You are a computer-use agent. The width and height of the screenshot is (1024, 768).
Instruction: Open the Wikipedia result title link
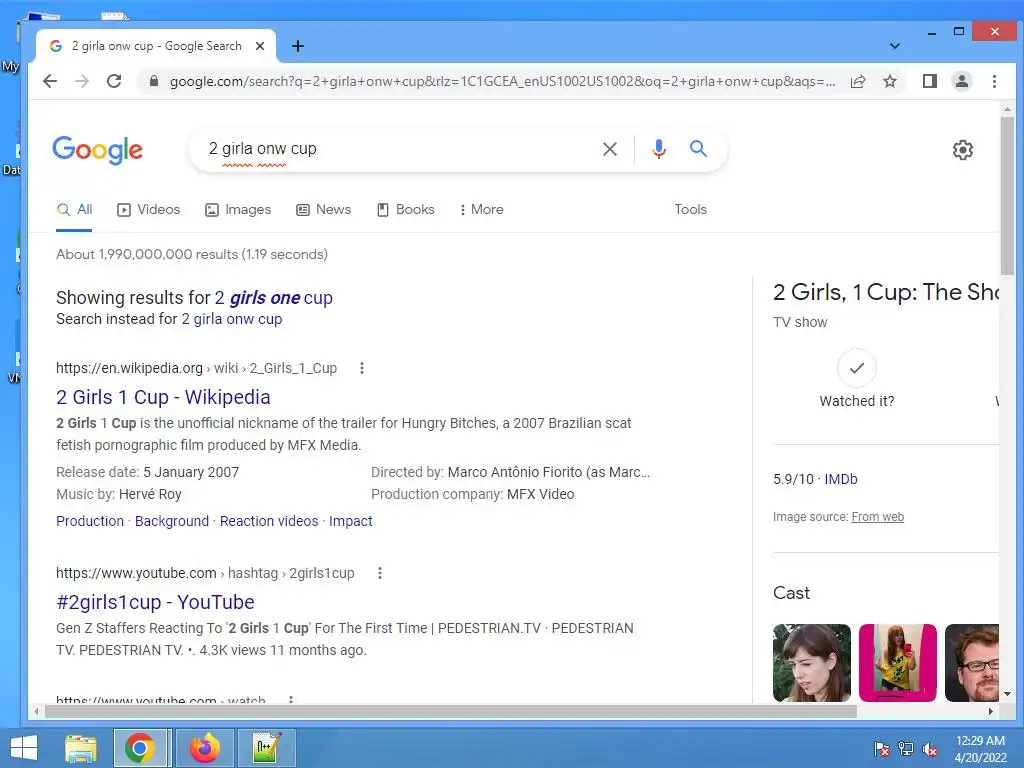163,397
